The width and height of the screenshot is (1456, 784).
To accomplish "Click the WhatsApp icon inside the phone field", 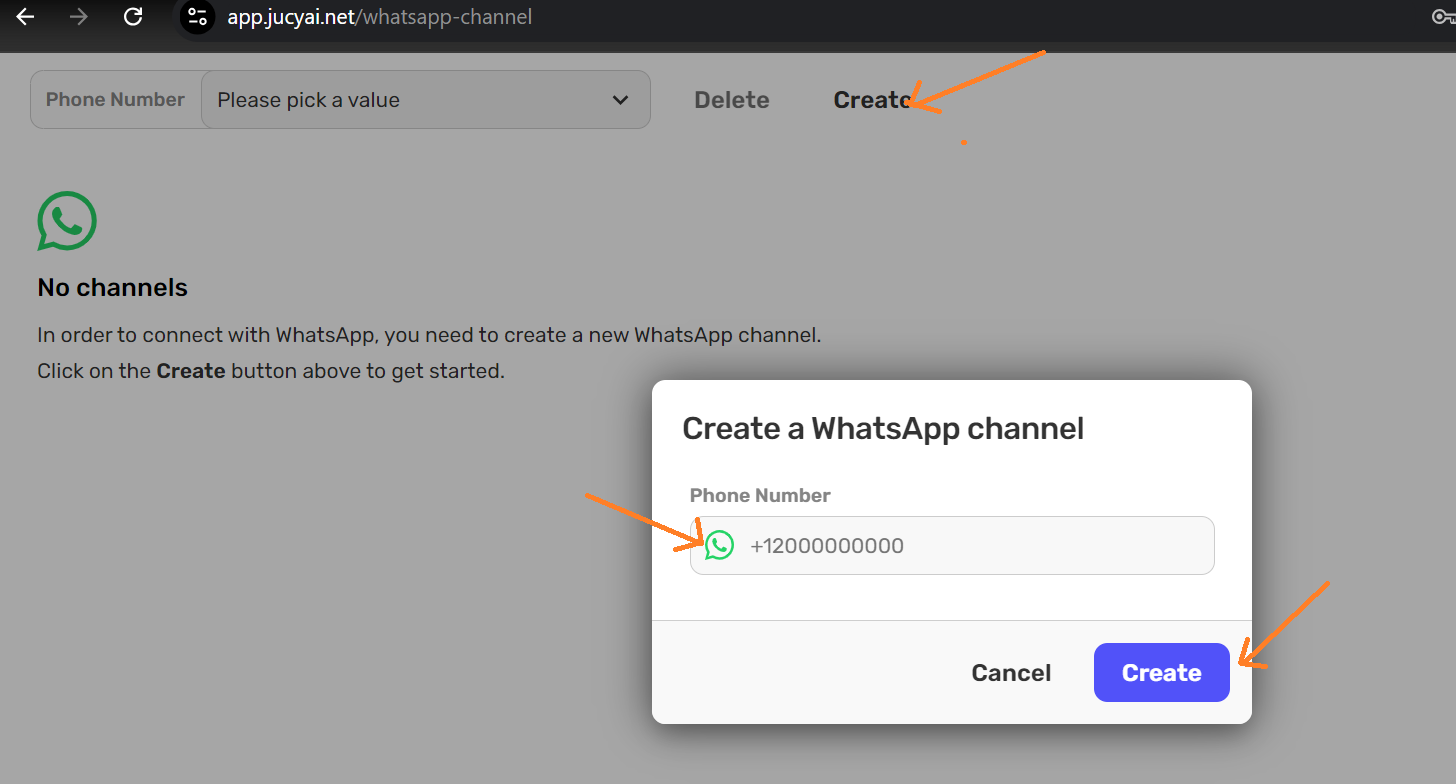I will (719, 545).
